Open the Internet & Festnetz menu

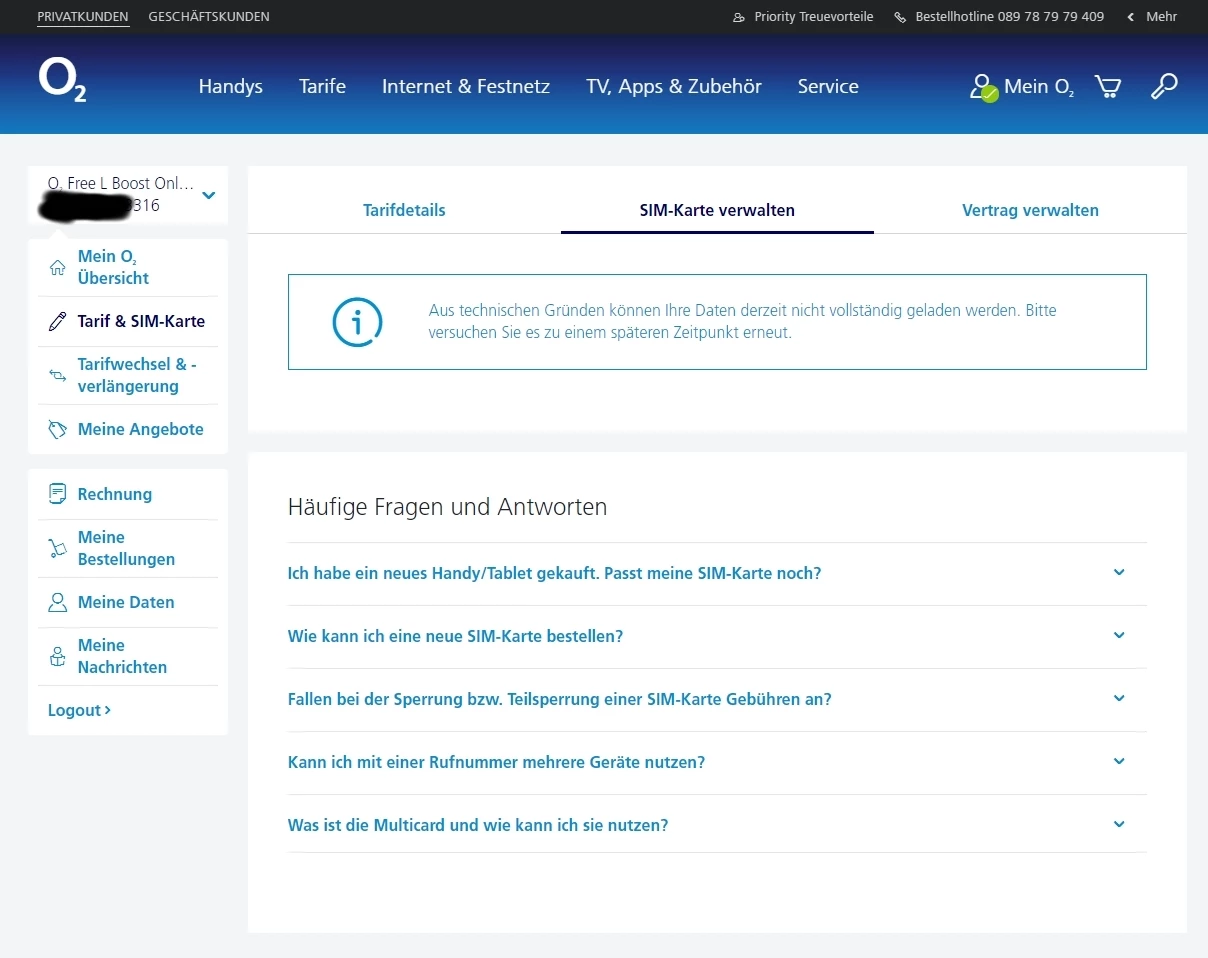tap(466, 86)
